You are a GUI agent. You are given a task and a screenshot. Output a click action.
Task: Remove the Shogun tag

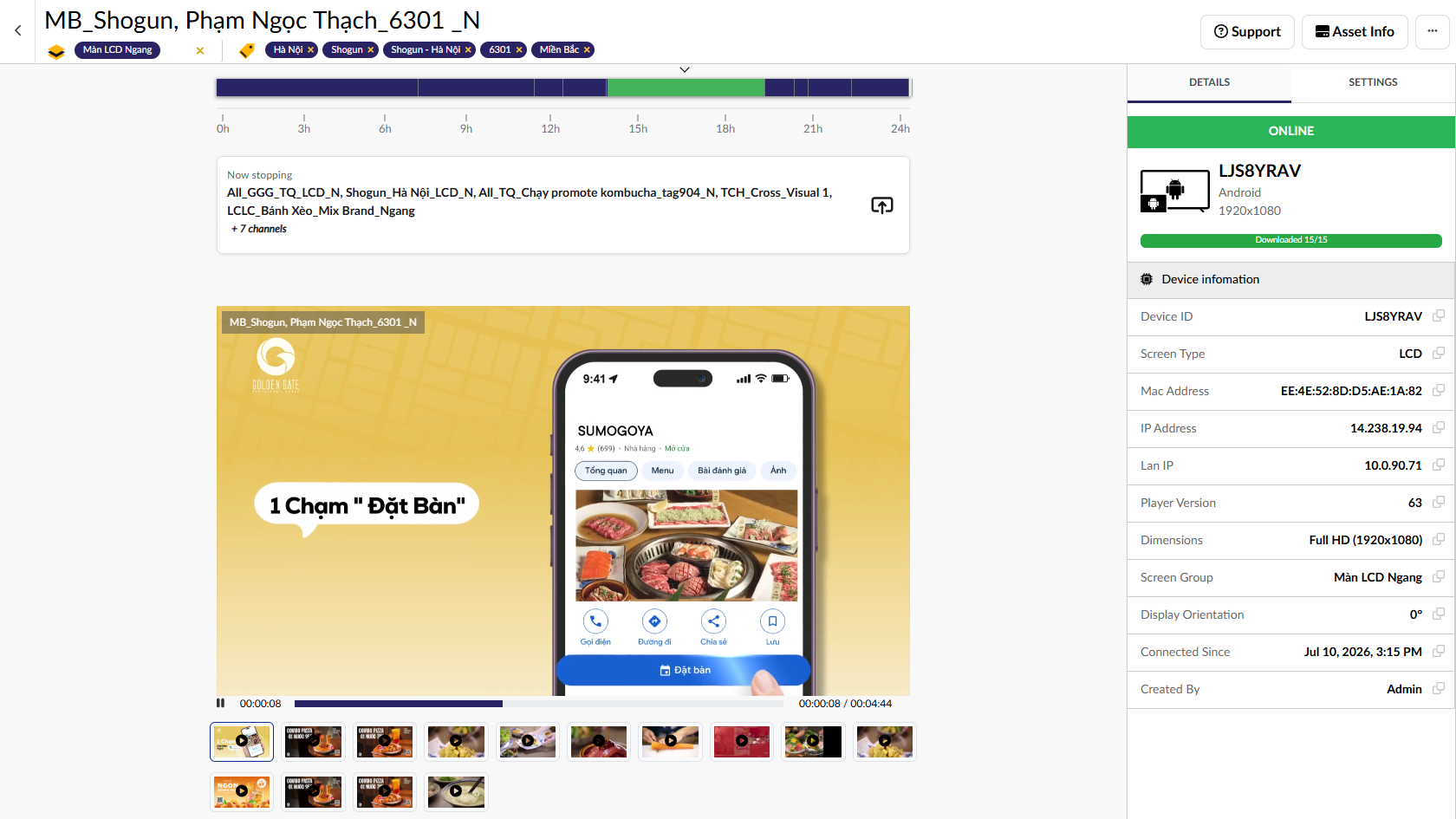point(370,50)
